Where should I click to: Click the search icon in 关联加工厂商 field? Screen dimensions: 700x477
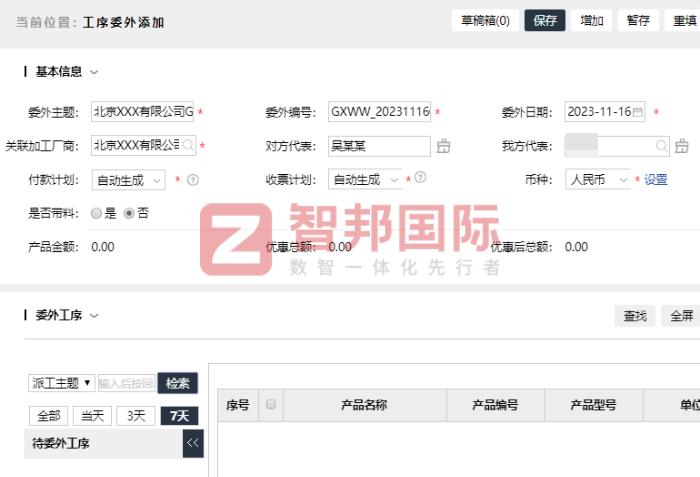[x=188, y=145]
